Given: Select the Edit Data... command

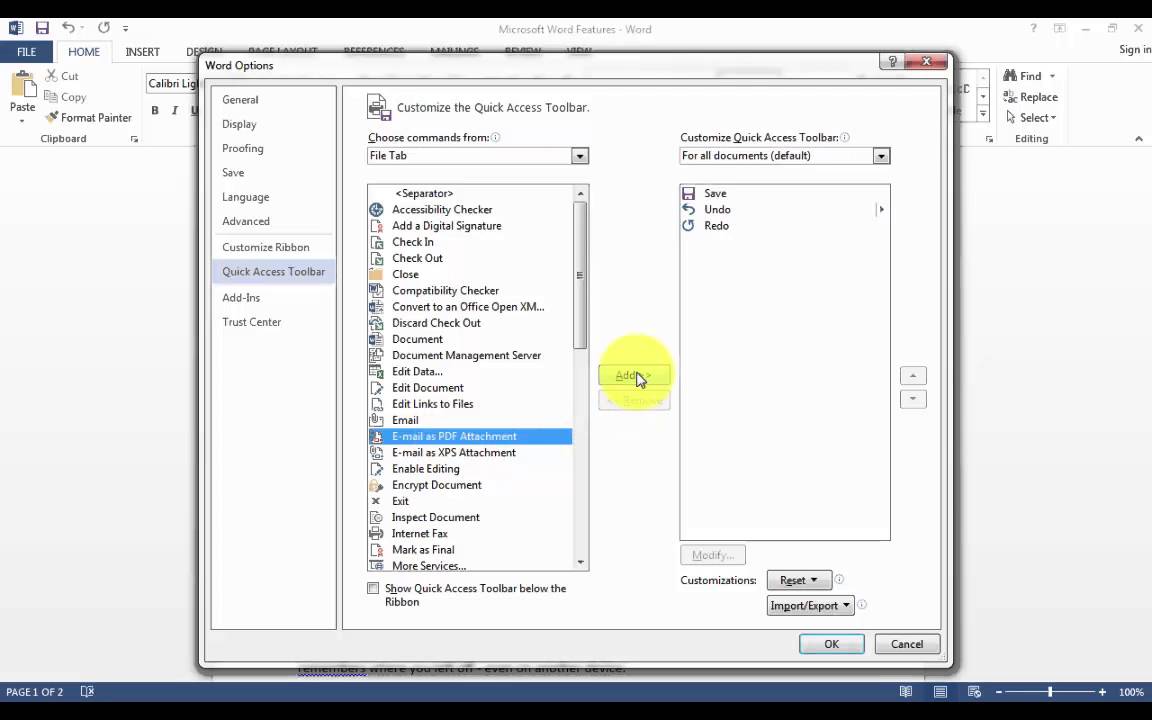Looking at the screenshot, I should [x=470, y=371].
